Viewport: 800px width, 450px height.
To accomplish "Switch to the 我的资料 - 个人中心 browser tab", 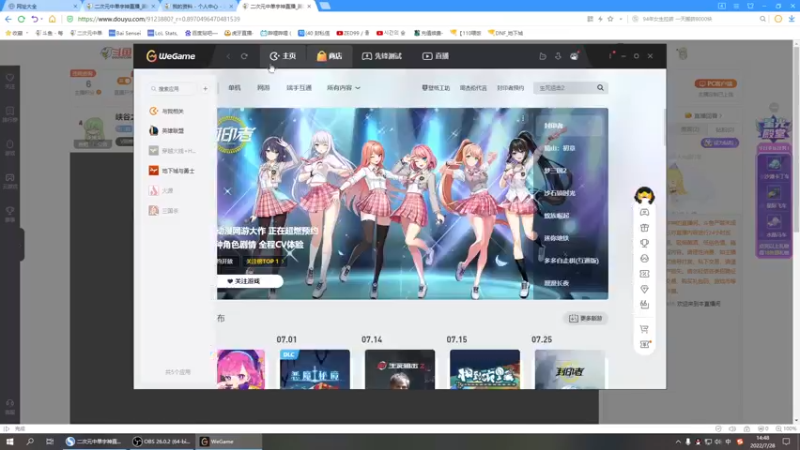I will point(198,6).
